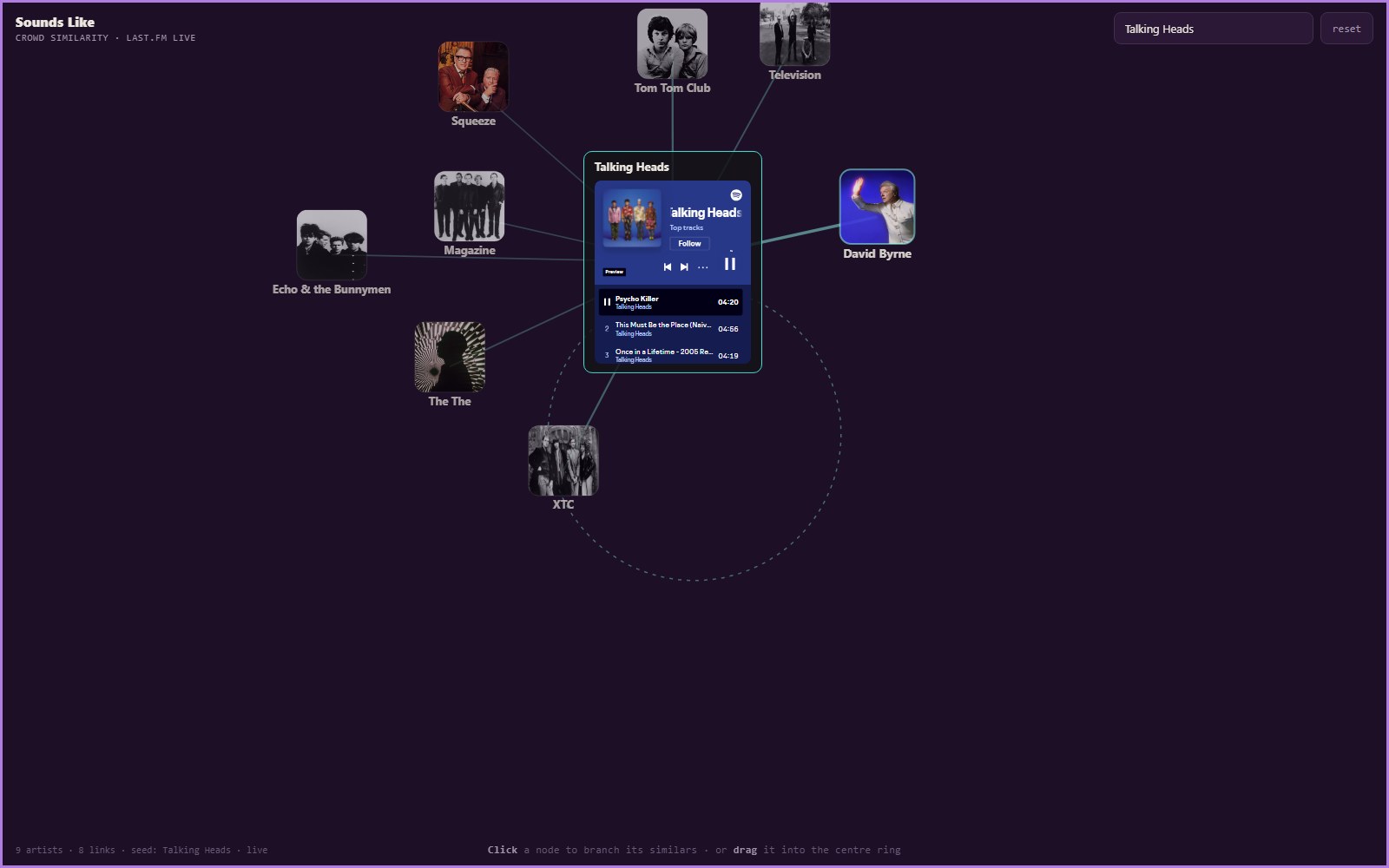1389x868 pixels.
Task: Click the 04:19 track duration
Action: coord(727,356)
